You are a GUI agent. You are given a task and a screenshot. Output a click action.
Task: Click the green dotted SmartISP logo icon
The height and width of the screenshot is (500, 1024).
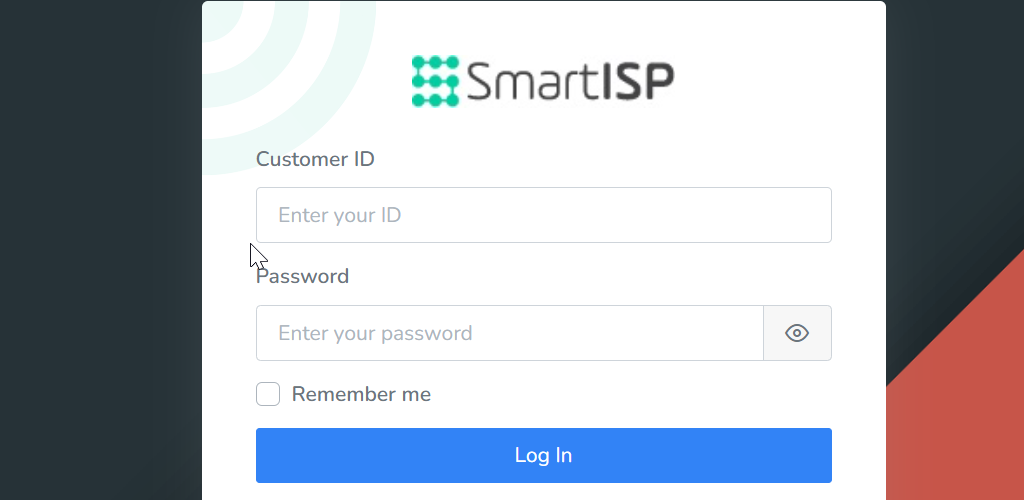click(436, 82)
